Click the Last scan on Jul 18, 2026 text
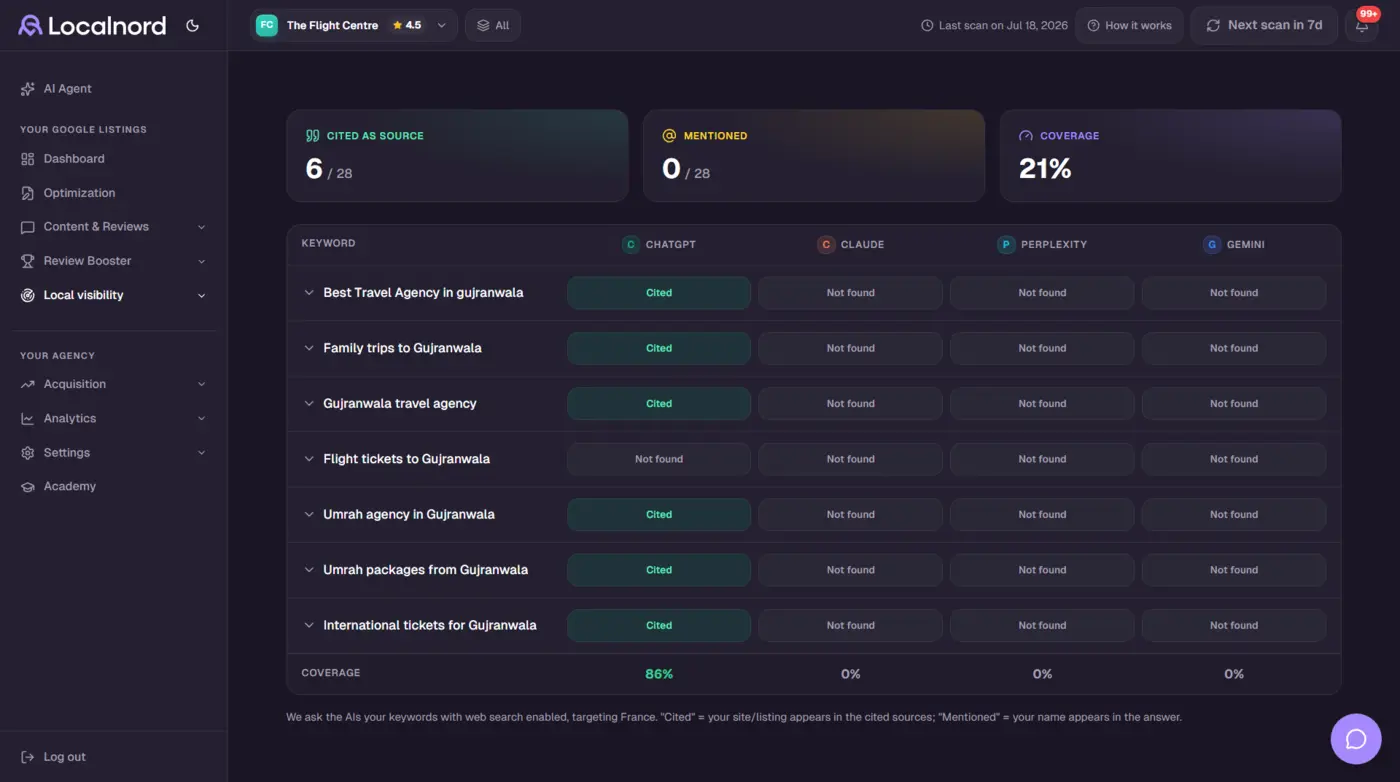This screenshot has width=1400, height=782. coord(1003,26)
